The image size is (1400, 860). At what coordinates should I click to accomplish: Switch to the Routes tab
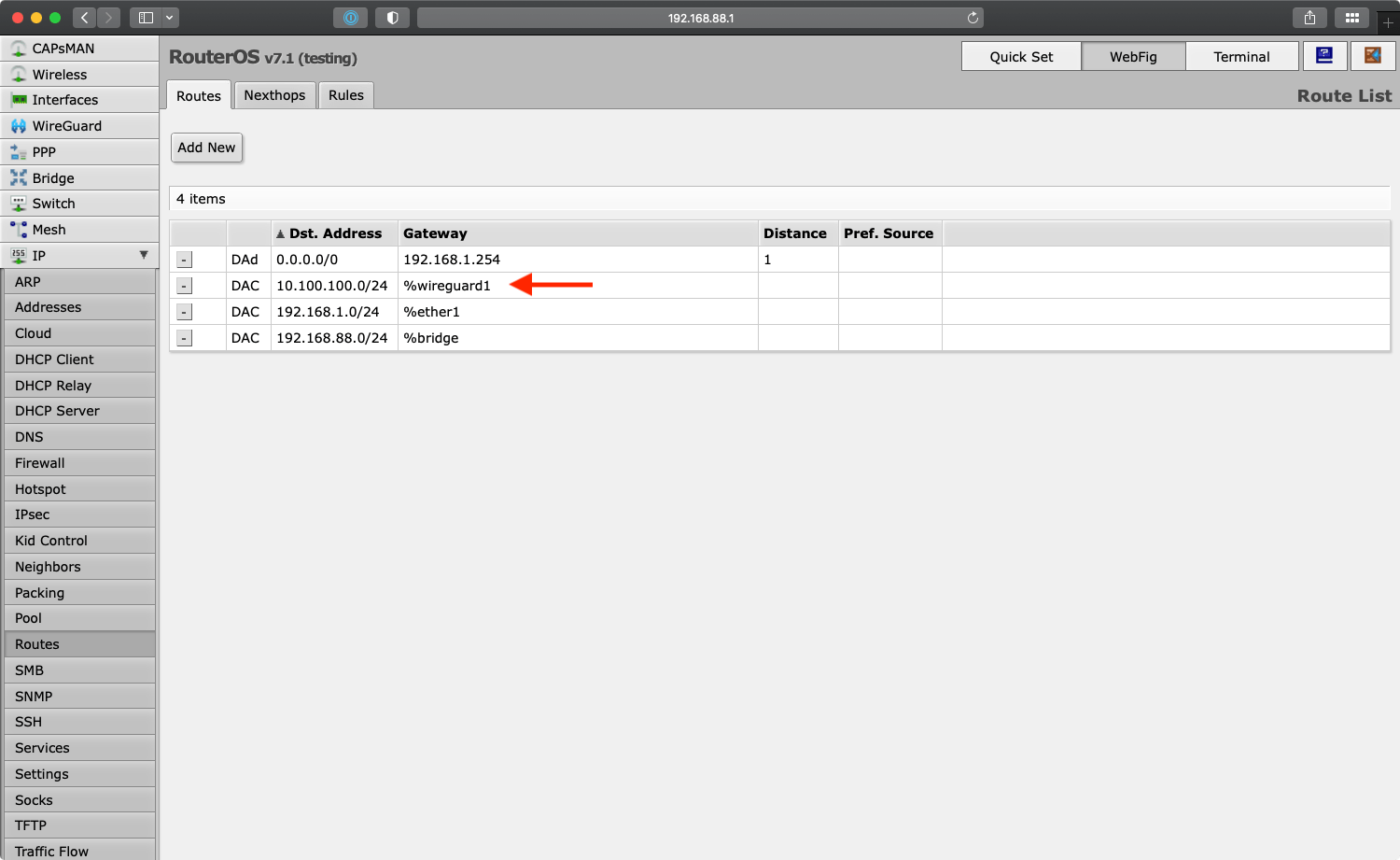click(199, 95)
